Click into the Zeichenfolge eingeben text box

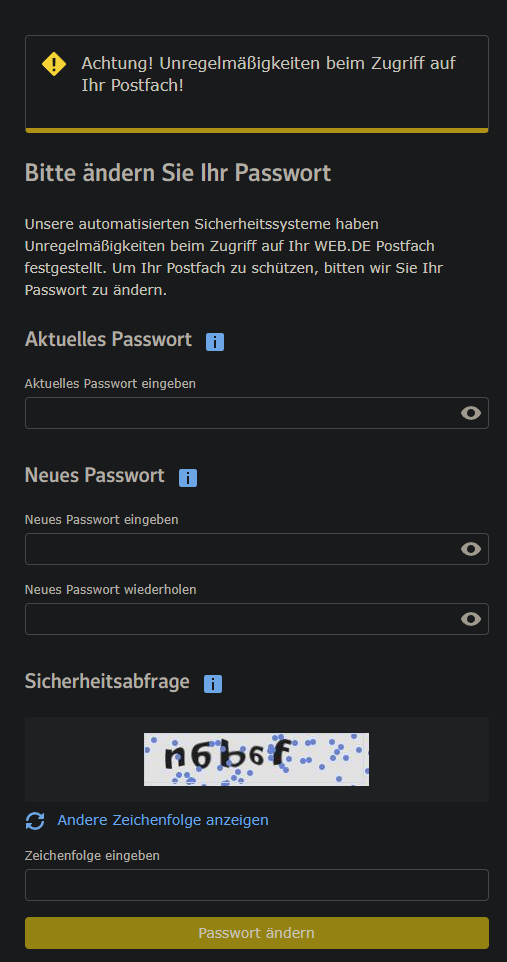(257, 885)
